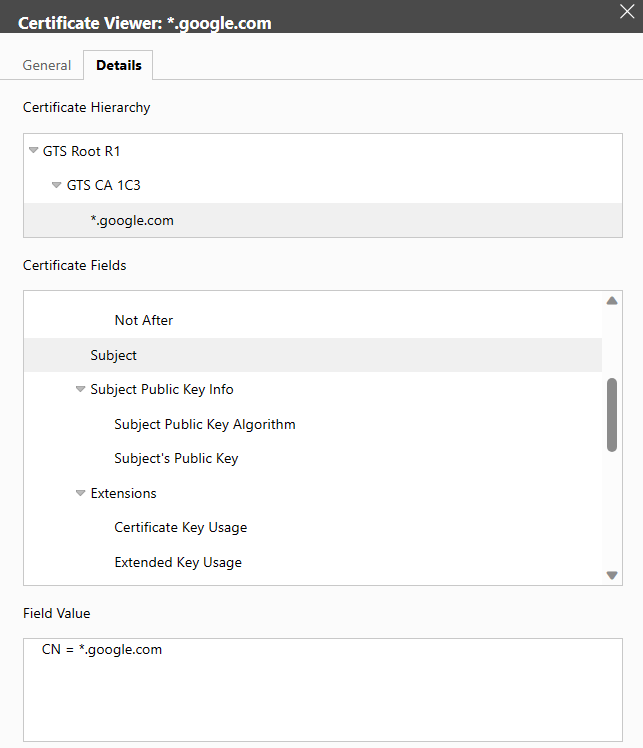The width and height of the screenshot is (643, 748).
Task: Select the Extended Key Usage field
Action: [x=178, y=562]
